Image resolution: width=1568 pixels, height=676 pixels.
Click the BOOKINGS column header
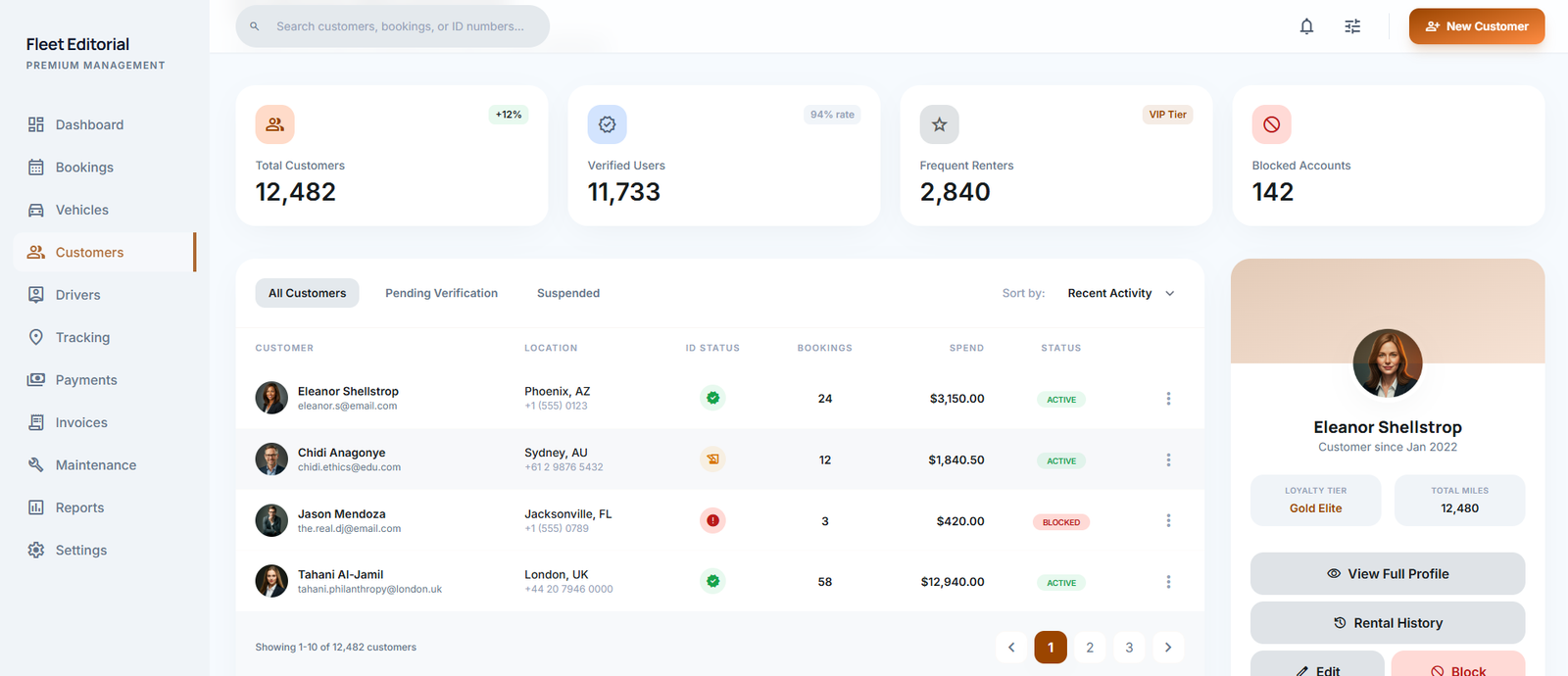825,348
